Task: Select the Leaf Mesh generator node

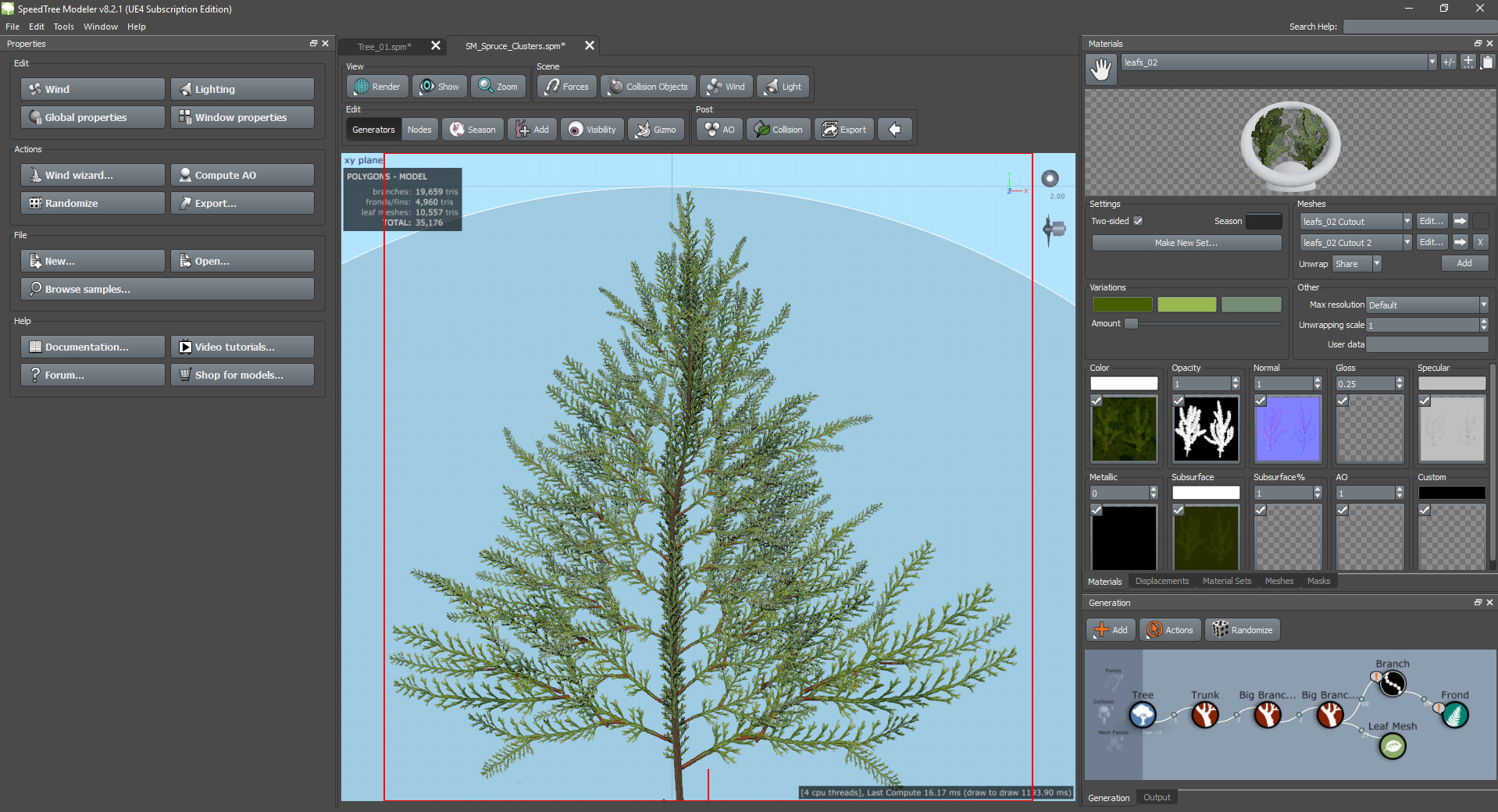Action: (x=1392, y=746)
